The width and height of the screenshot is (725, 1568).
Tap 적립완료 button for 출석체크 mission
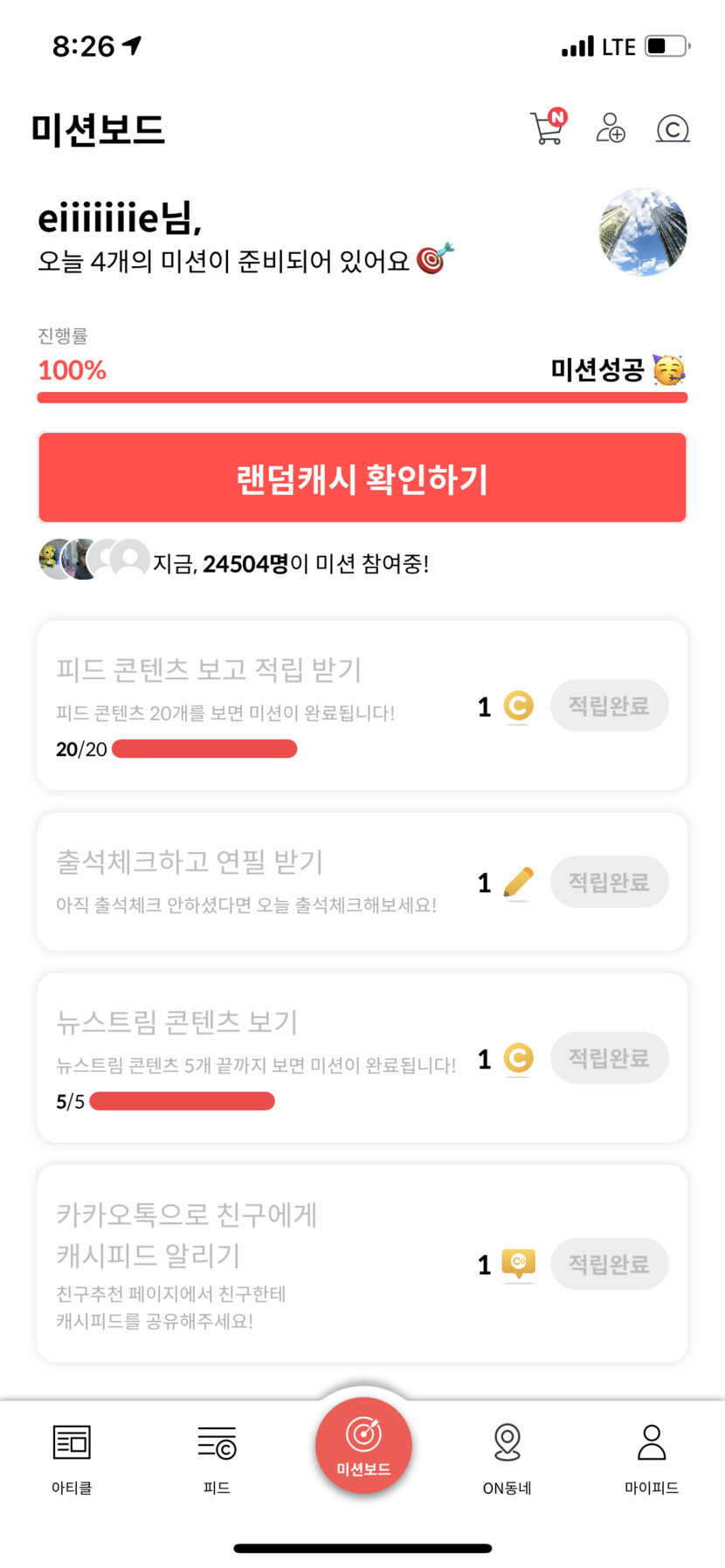tap(609, 882)
